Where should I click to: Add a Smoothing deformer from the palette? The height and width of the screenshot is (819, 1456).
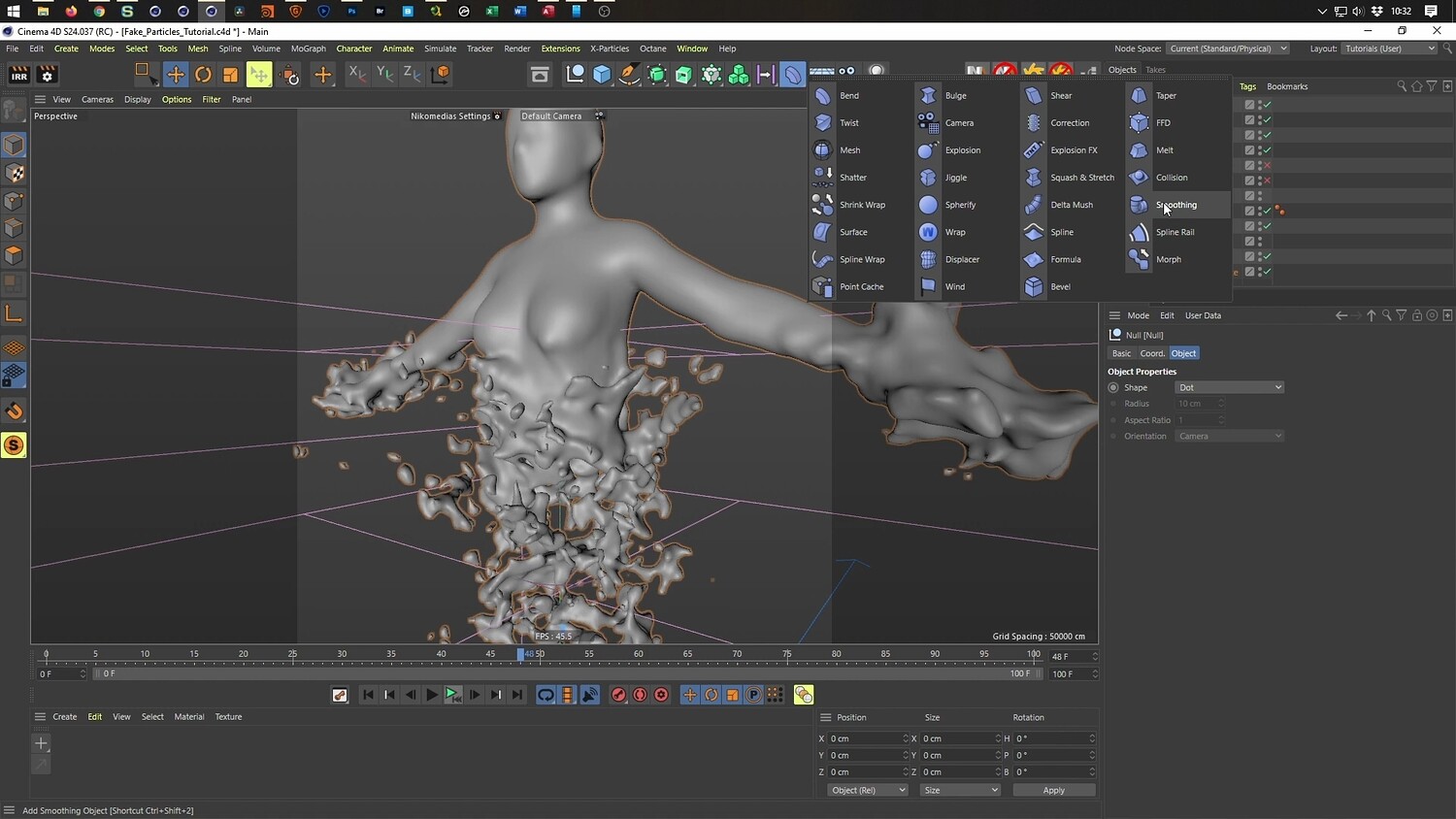[x=1175, y=205]
